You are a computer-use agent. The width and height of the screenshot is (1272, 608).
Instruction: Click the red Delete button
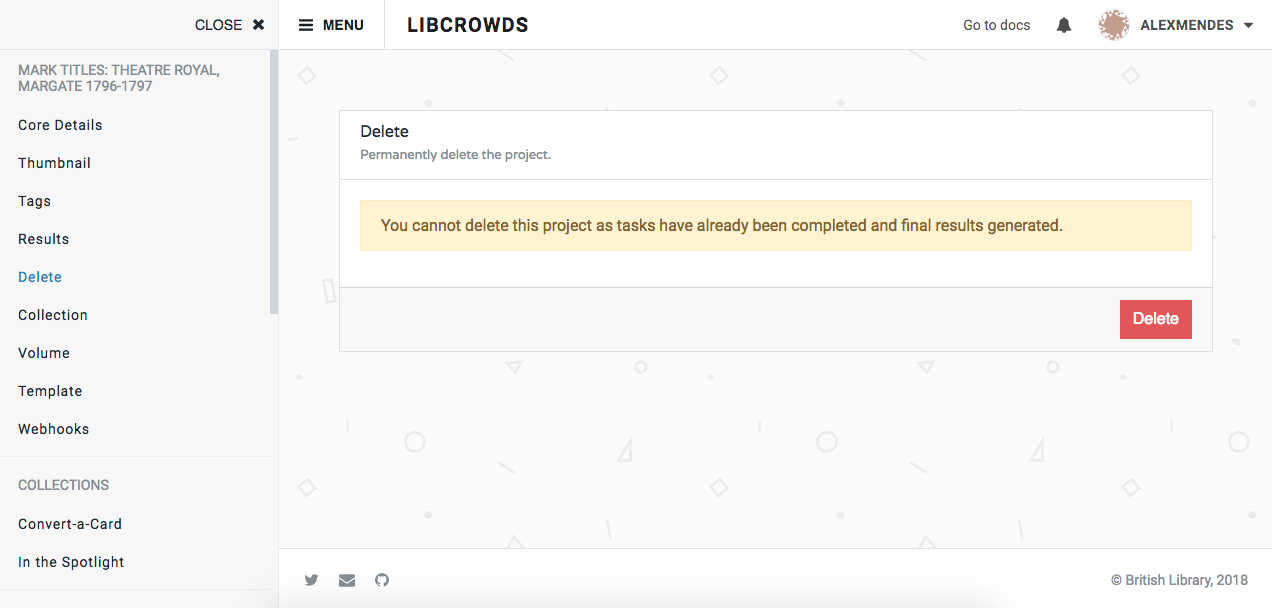tap(1155, 319)
